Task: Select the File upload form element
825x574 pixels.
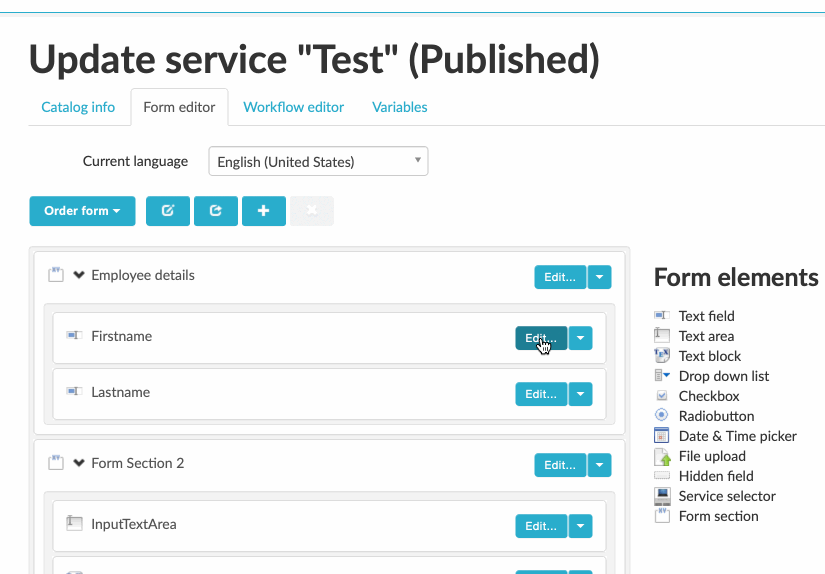Action: [x=712, y=456]
